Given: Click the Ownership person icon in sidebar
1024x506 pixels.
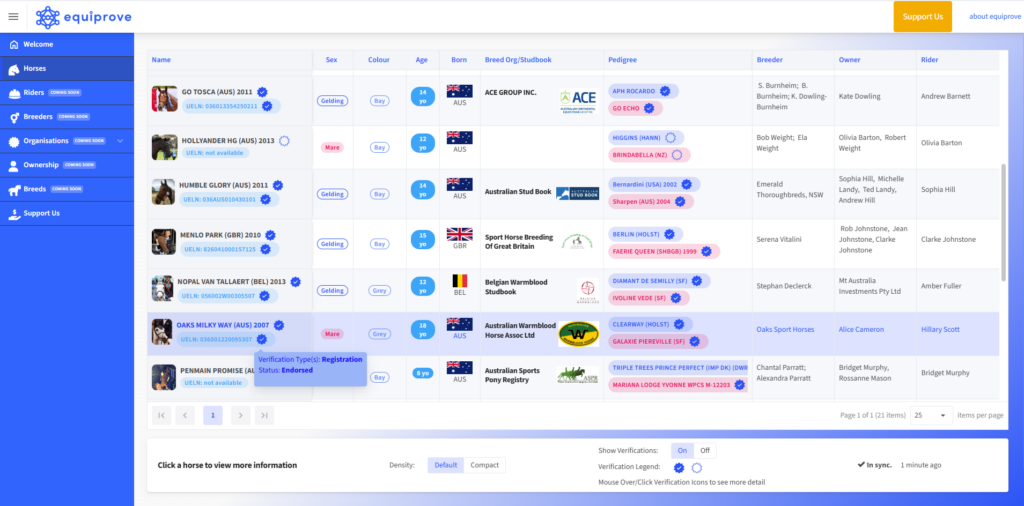Looking at the screenshot, I should (x=14, y=165).
